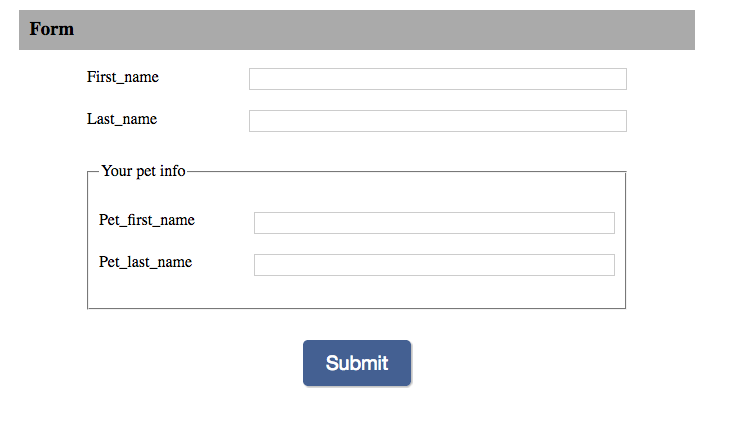Click into the Pet_last_name field
The image size is (750, 444).
pyautogui.click(x=434, y=265)
